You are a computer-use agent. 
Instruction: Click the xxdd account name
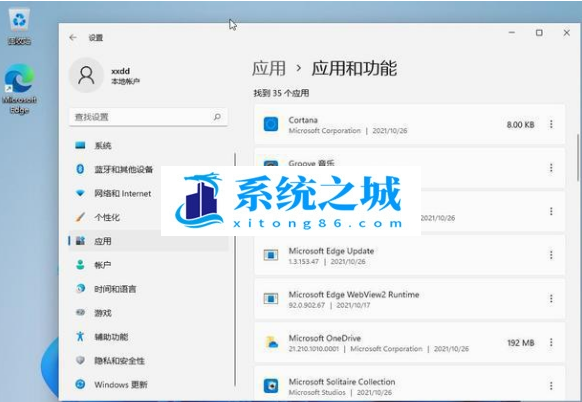point(120,71)
